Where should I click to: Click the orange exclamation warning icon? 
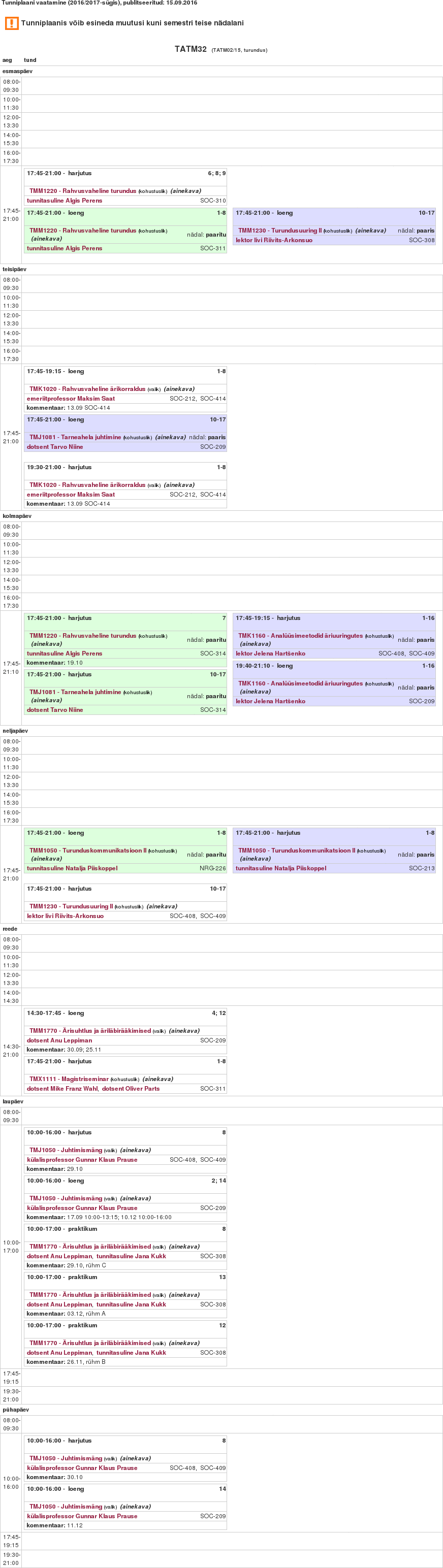(x=12, y=23)
